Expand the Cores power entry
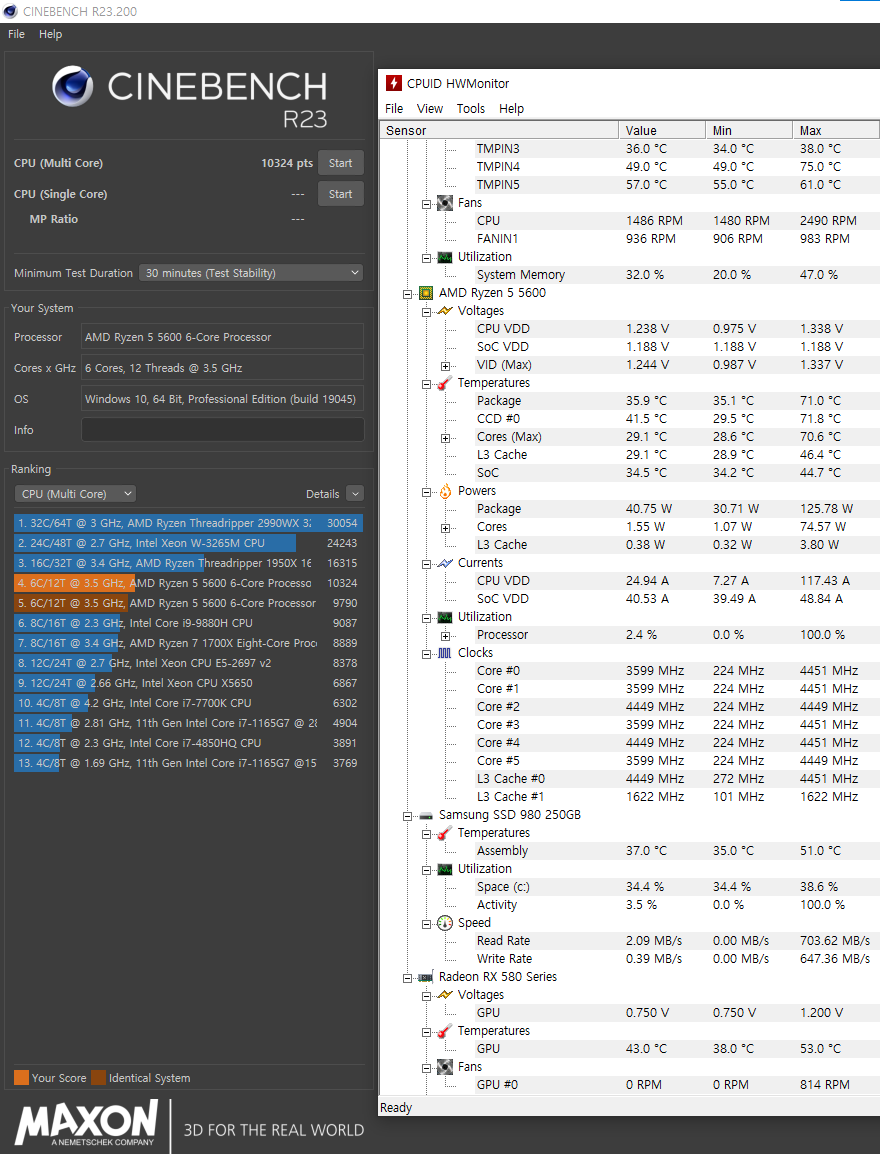The height and width of the screenshot is (1154, 880). point(445,528)
